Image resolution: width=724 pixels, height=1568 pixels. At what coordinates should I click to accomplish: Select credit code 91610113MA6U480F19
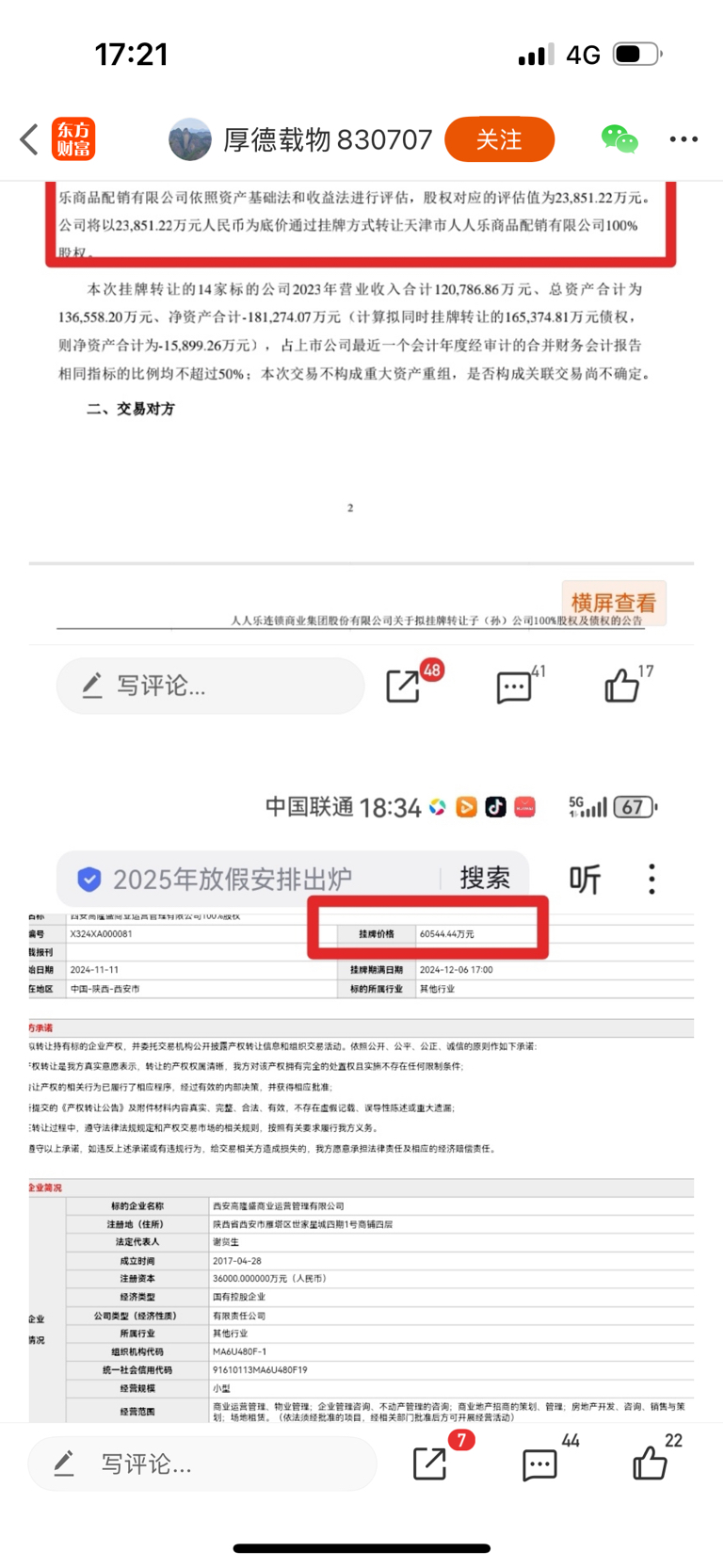coord(260,1370)
